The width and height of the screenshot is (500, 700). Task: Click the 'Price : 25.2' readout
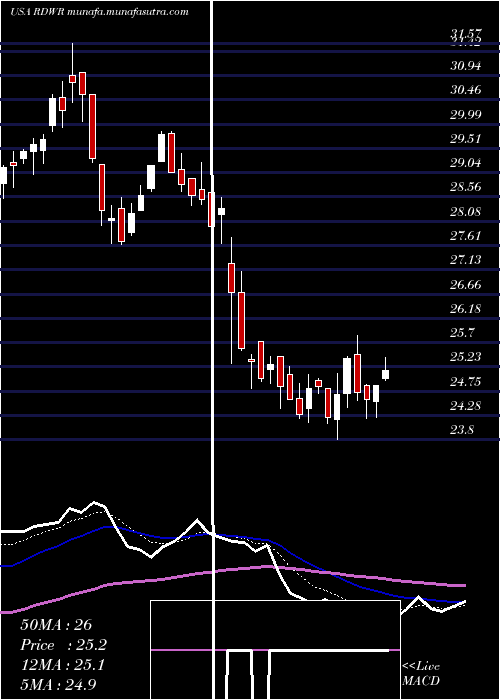[64, 645]
